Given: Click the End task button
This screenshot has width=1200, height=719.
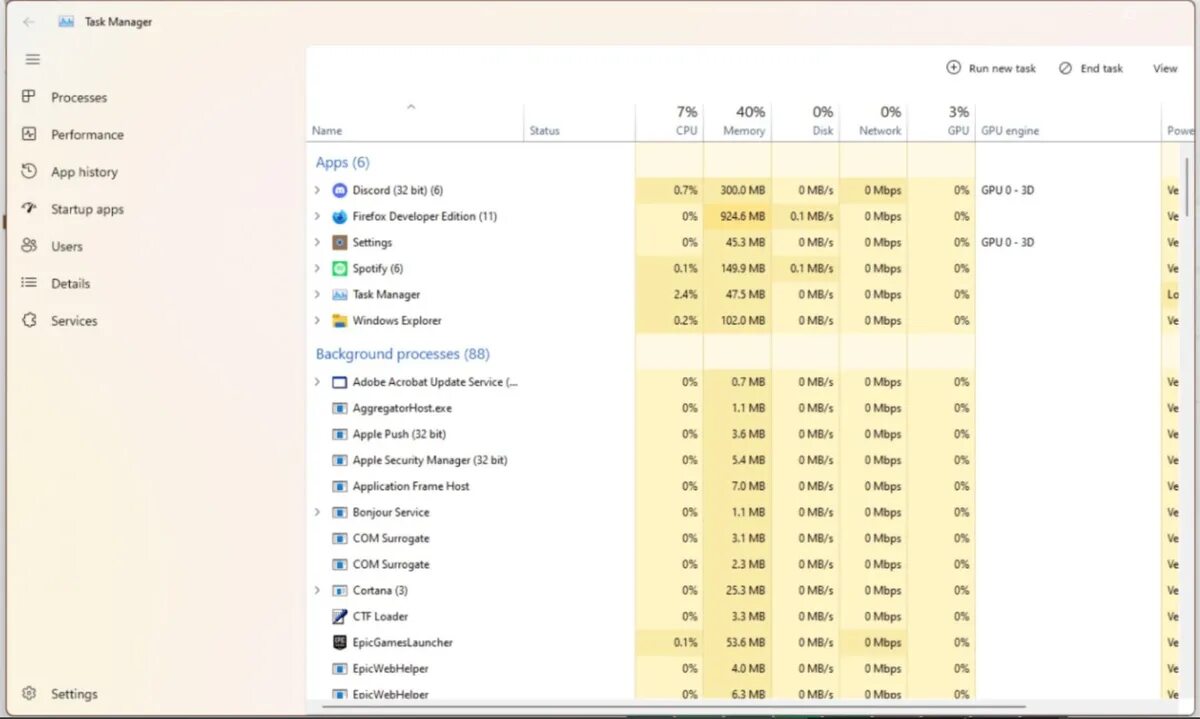Looking at the screenshot, I should click(1090, 68).
